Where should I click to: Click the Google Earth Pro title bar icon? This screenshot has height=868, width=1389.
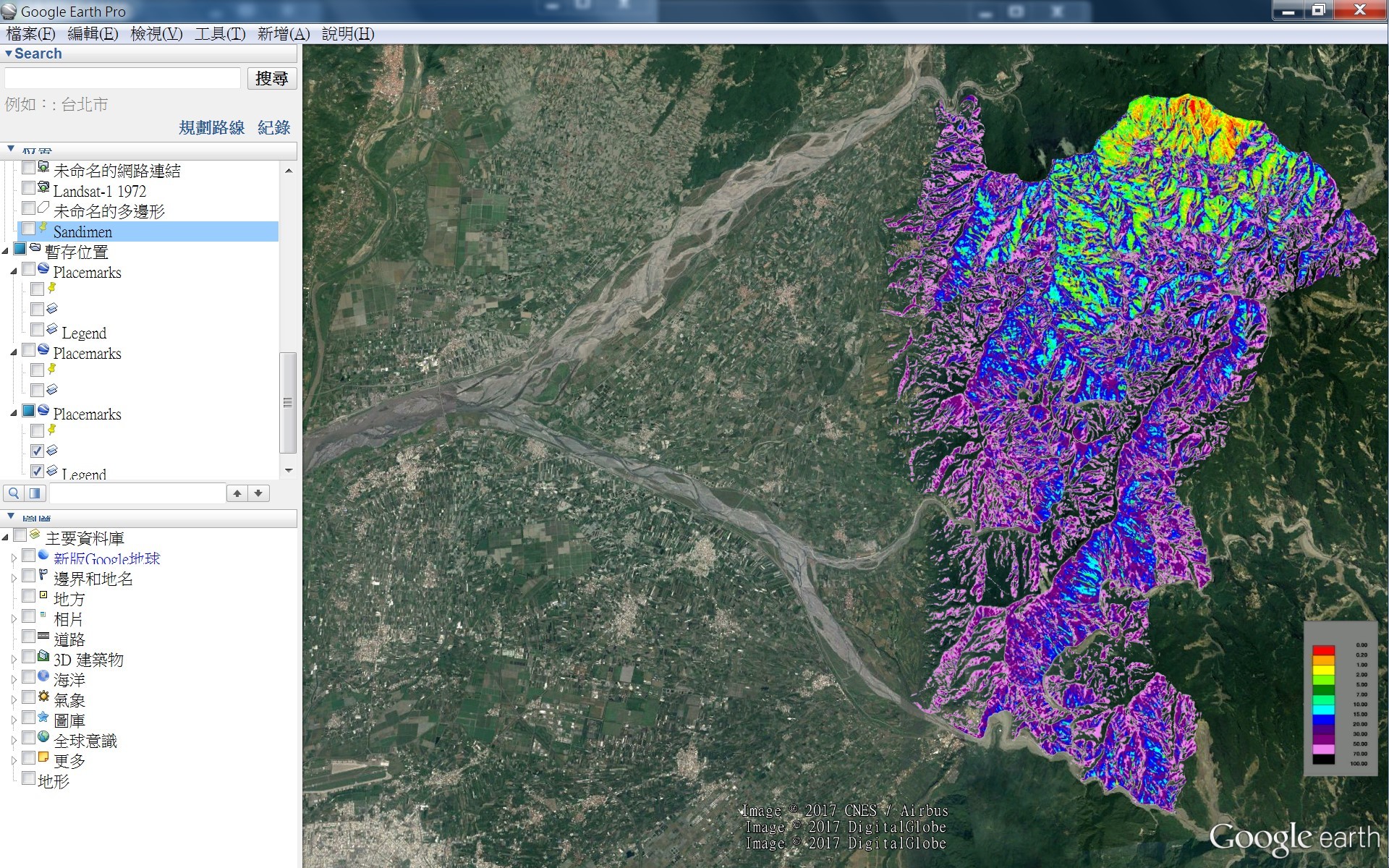click(9, 11)
